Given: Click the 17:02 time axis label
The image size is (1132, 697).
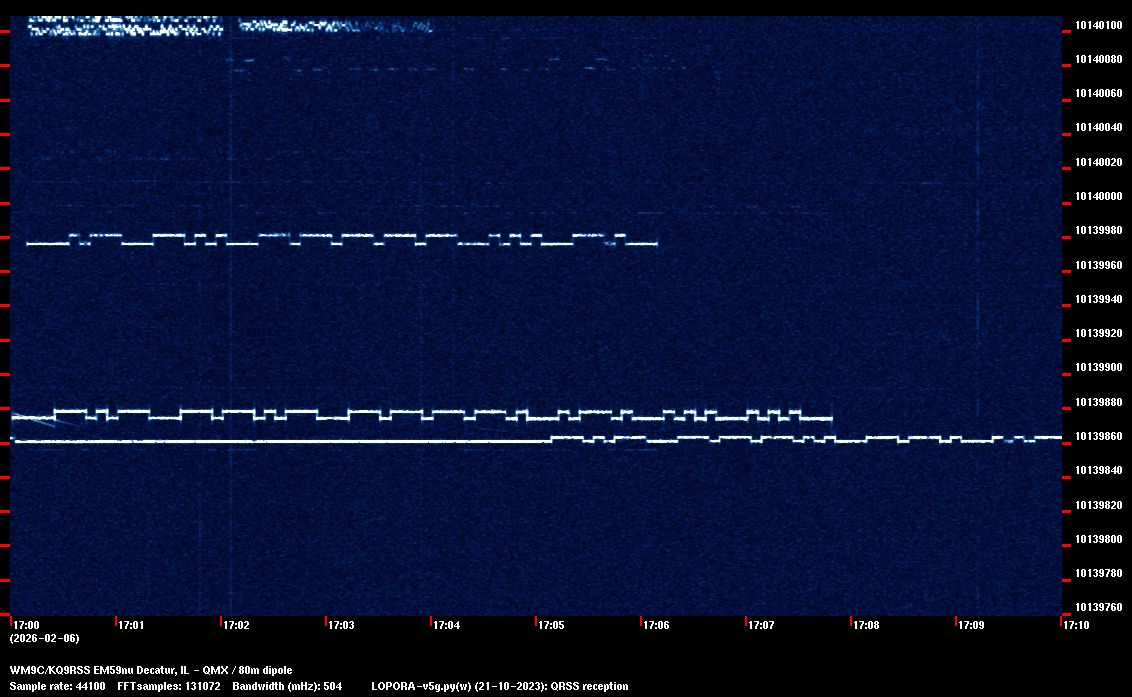Looking at the screenshot, I should pyautogui.click(x=236, y=625).
